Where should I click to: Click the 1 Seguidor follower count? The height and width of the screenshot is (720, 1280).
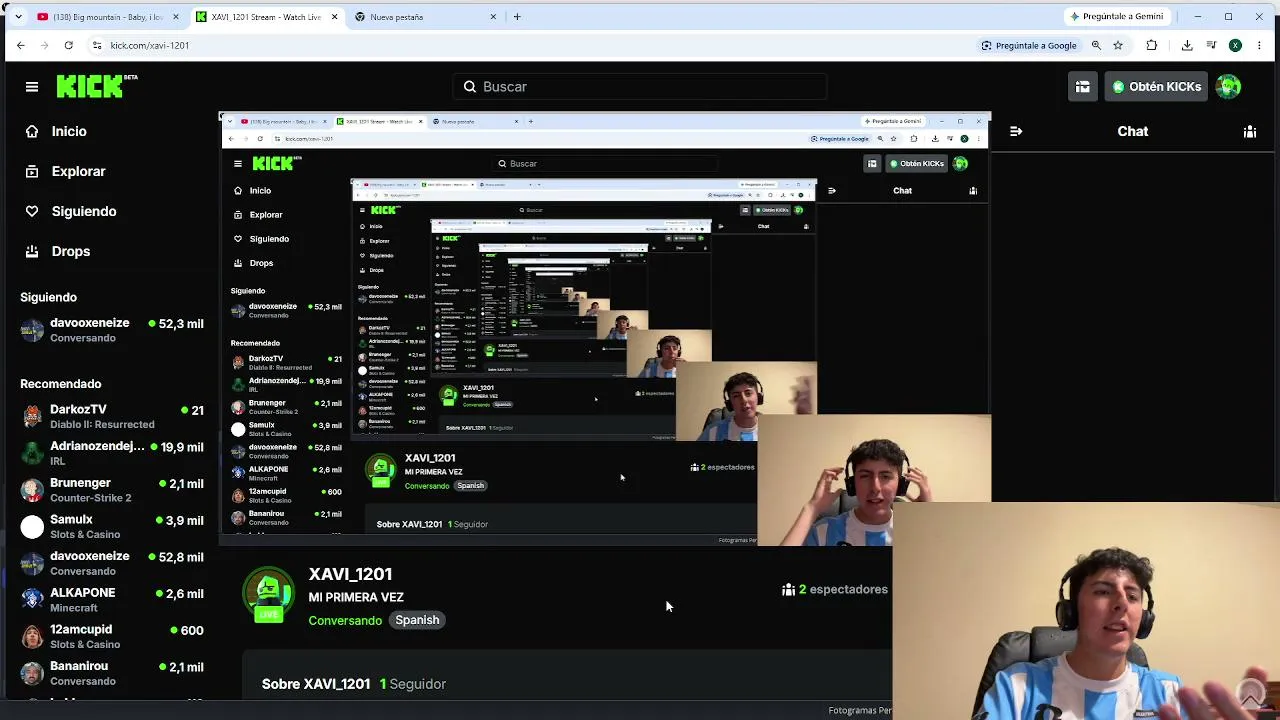pos(413,684)
